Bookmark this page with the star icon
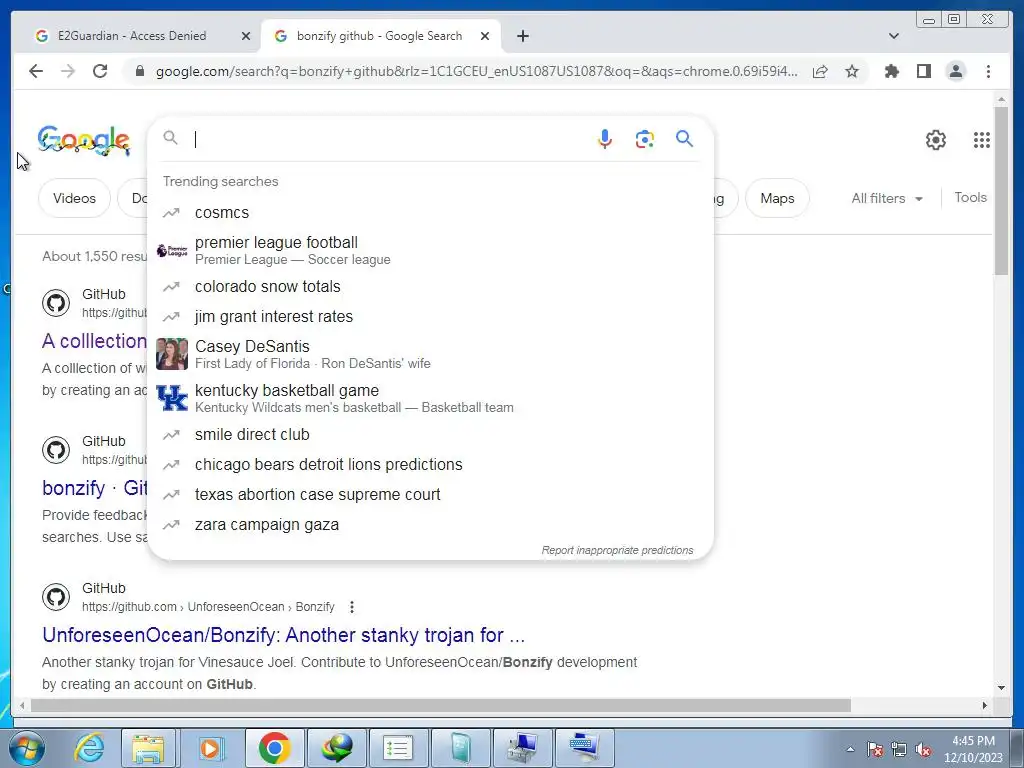 tap(852, 71)
